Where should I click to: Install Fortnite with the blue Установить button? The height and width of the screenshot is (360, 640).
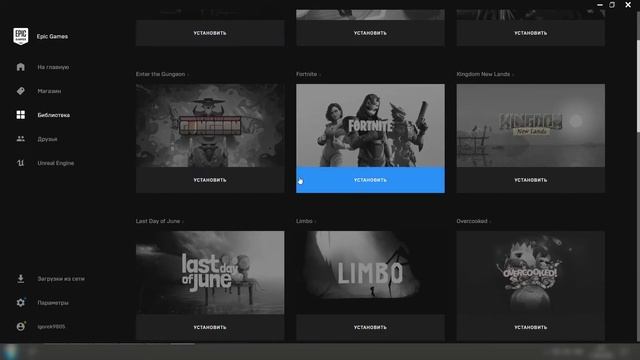coord(370,180)
